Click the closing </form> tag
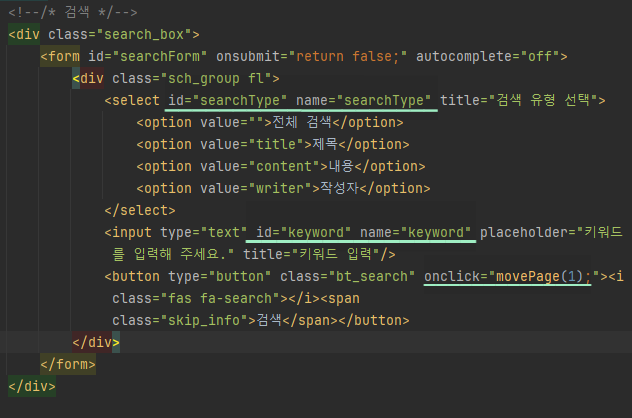632x418 pixels. point(68,364)
